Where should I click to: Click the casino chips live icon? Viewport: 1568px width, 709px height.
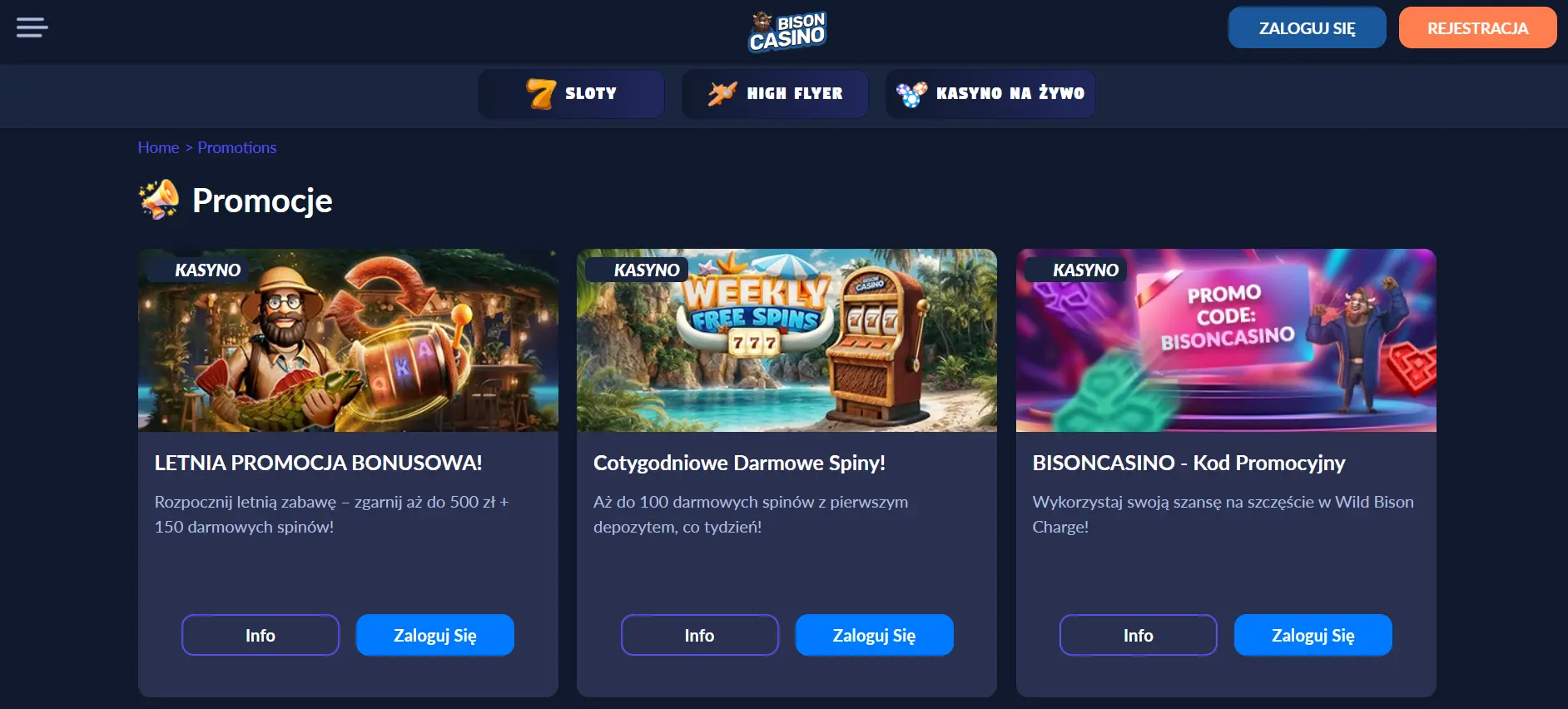pyautogui.click(x=911, y=94)
